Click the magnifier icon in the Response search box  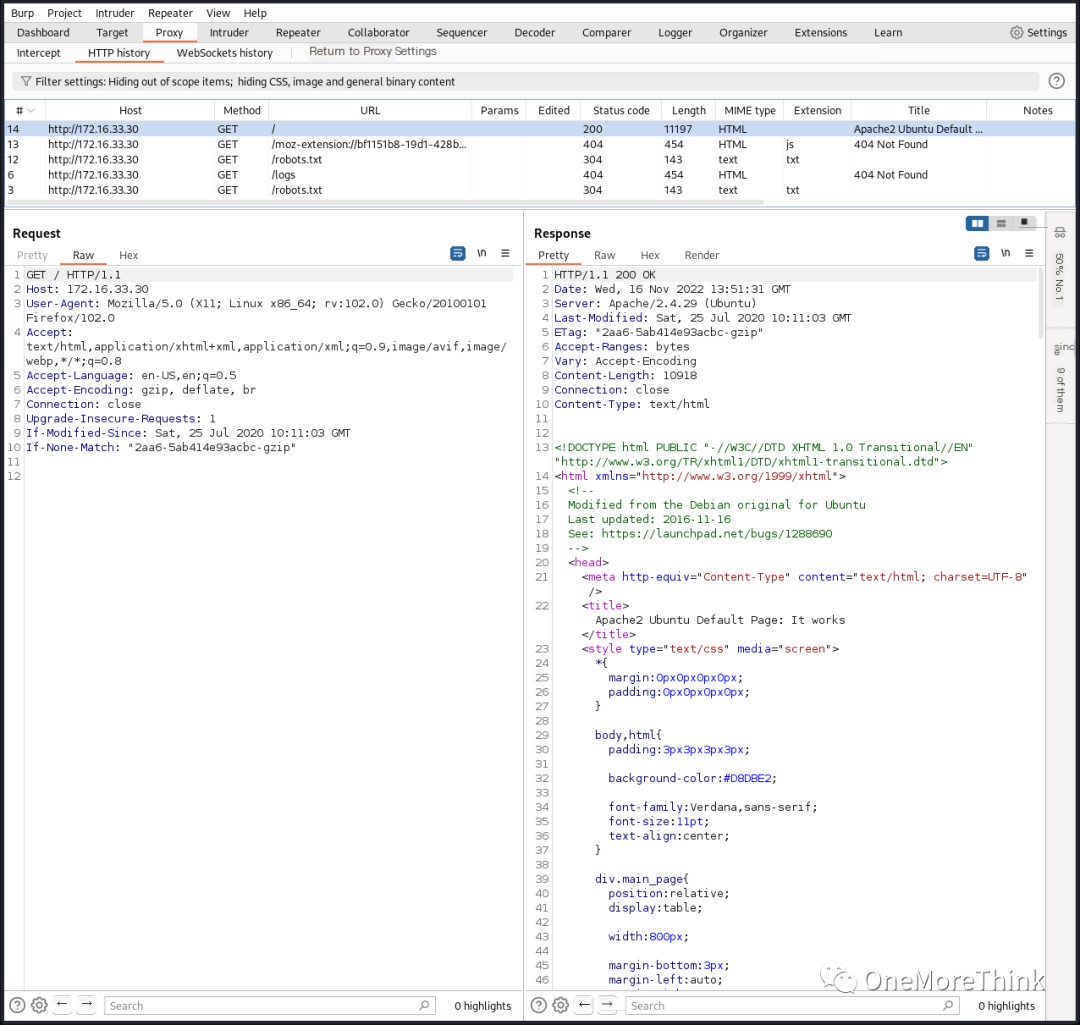pyautogui.click(x=948, y=1005)
